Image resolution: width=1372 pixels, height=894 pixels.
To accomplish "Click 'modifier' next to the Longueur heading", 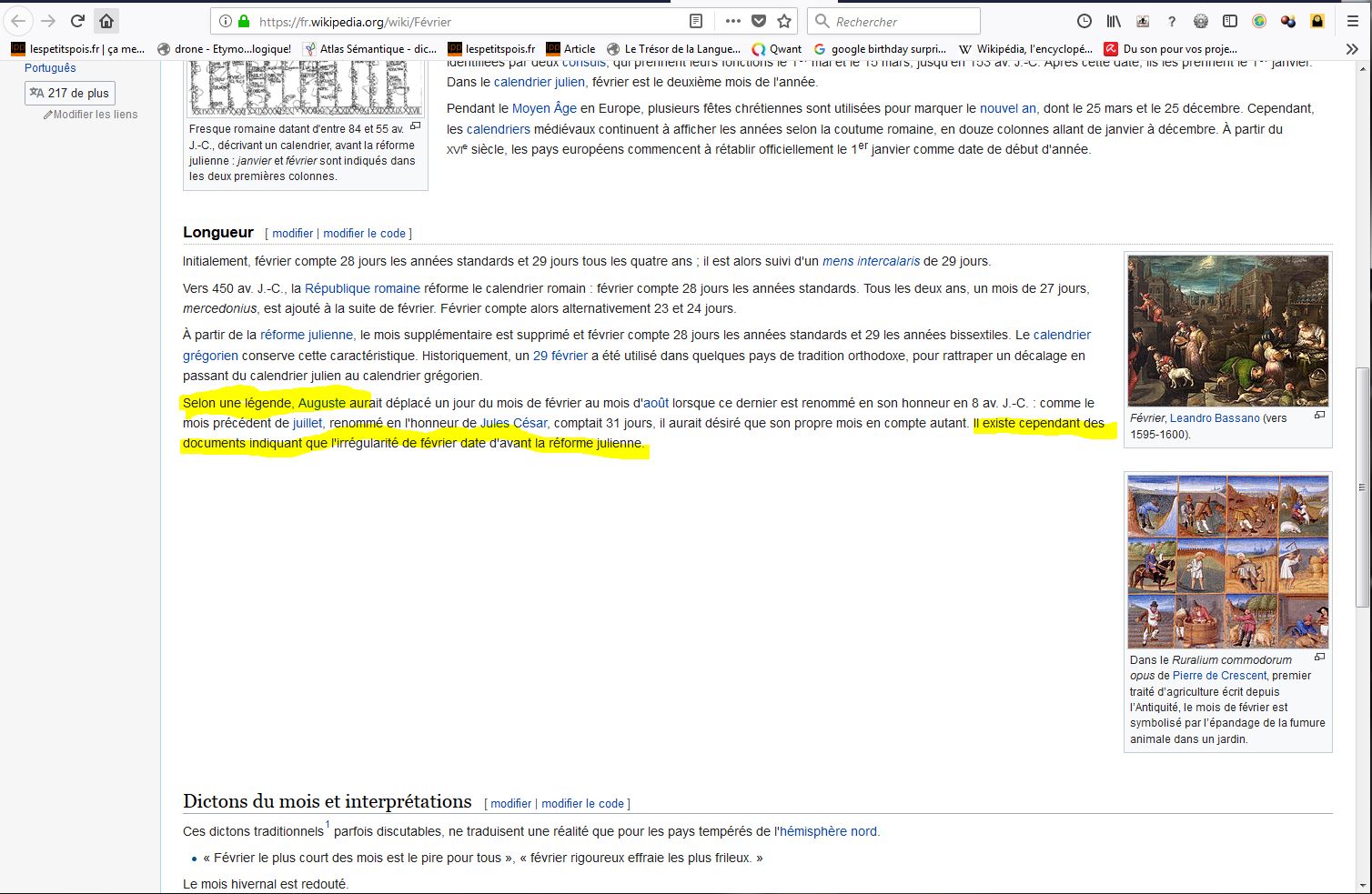I will point(292,234).
